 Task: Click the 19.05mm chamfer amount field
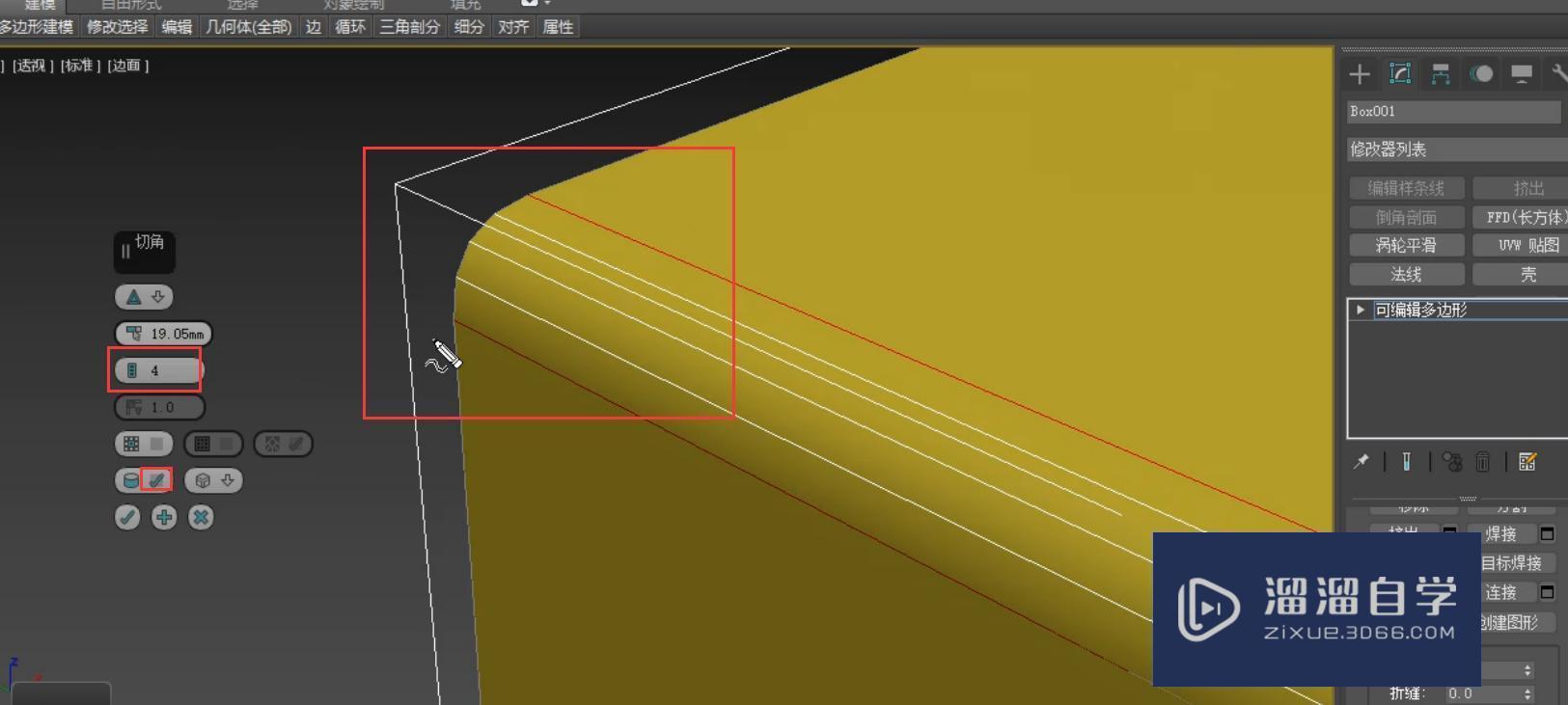(x=177, y=334)
